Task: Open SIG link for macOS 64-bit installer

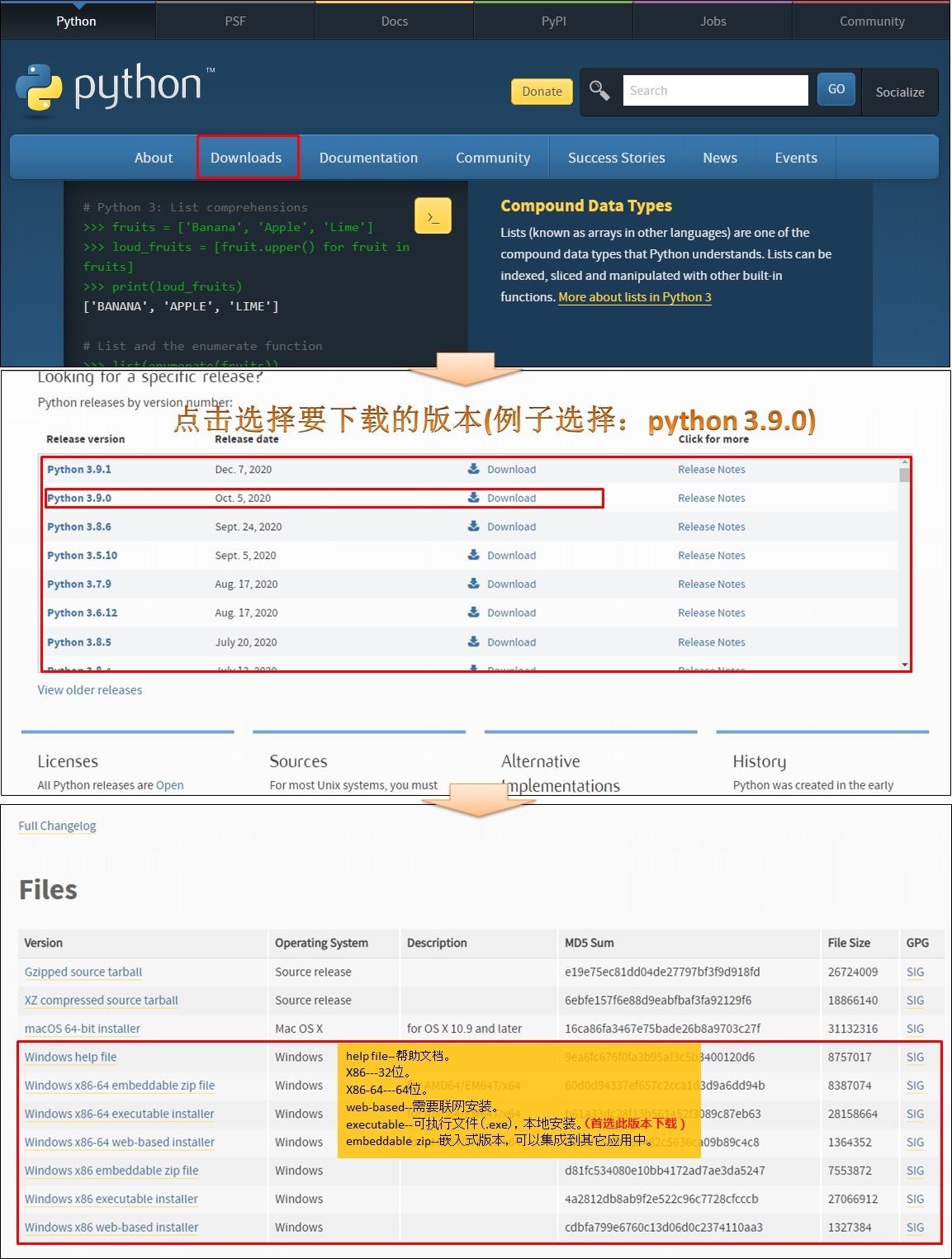Action: pos(915,1029)
